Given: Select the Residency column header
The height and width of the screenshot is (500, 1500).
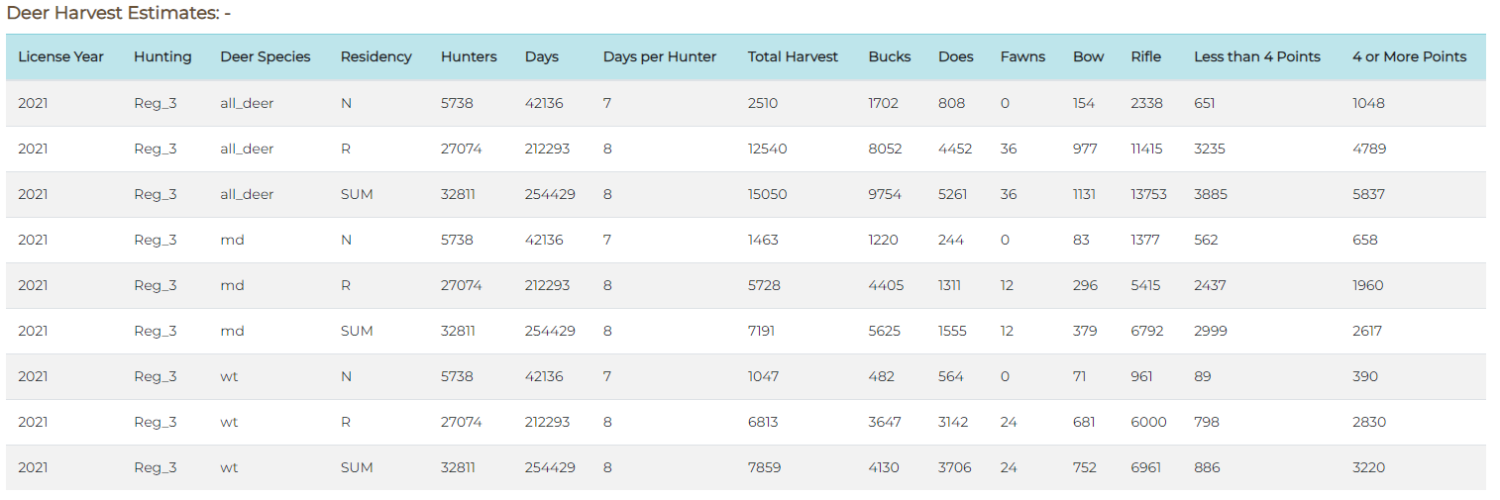Looking at the screenshot, I should pyautogui.click(x=376, y=57).
